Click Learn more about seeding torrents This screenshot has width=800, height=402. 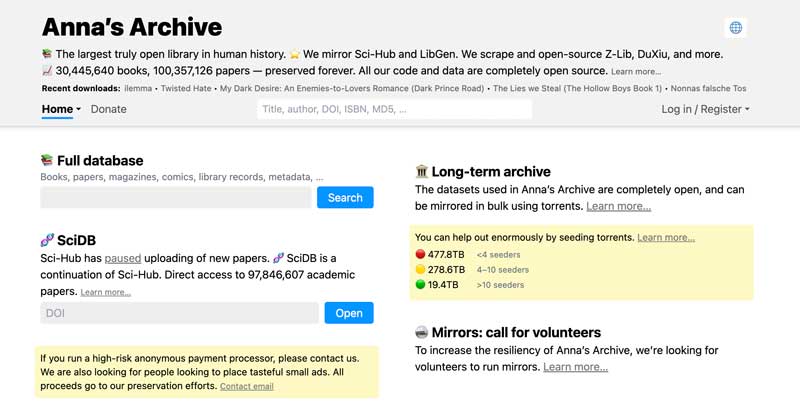click(x=665, y=237)
